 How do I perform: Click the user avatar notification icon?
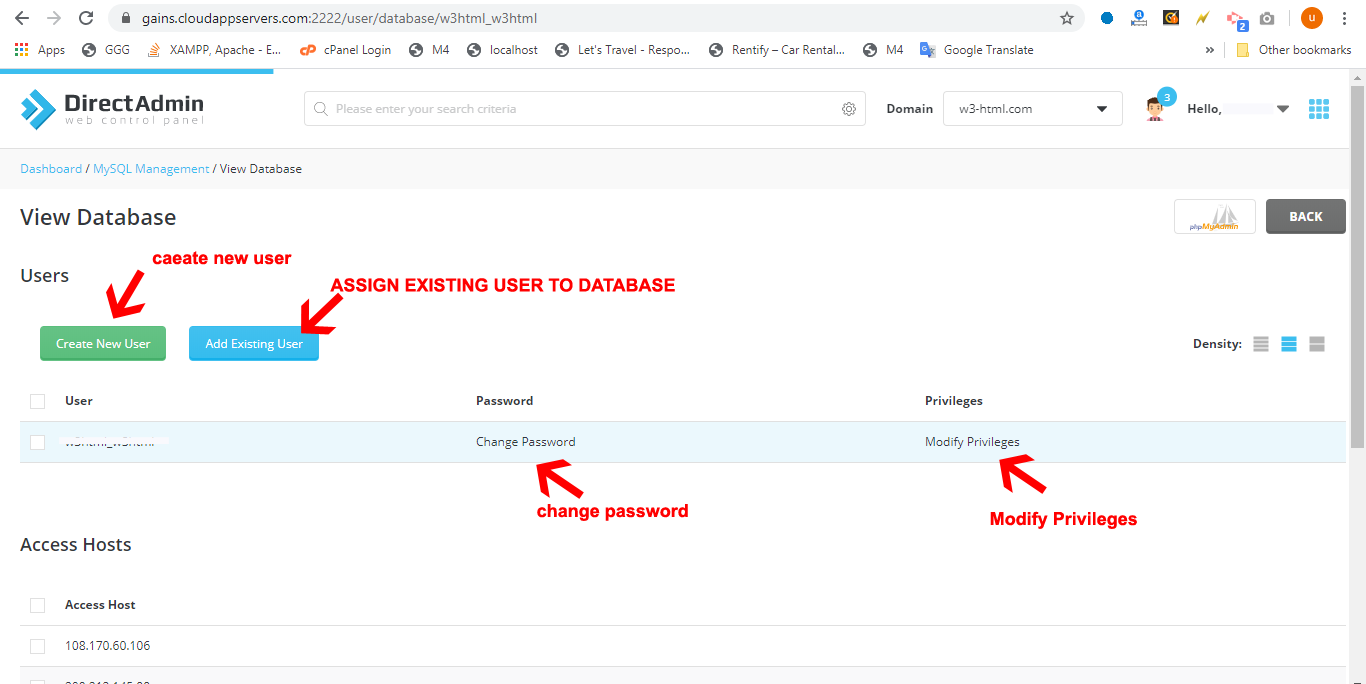(1156, 108)
